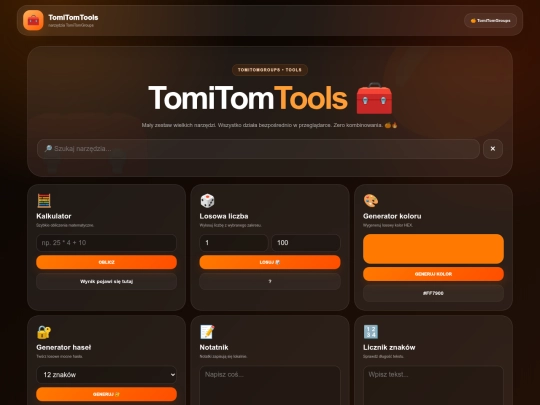540x405 pixels.
Task: Click the palette icon of Generator koloru
Action: 371,201
